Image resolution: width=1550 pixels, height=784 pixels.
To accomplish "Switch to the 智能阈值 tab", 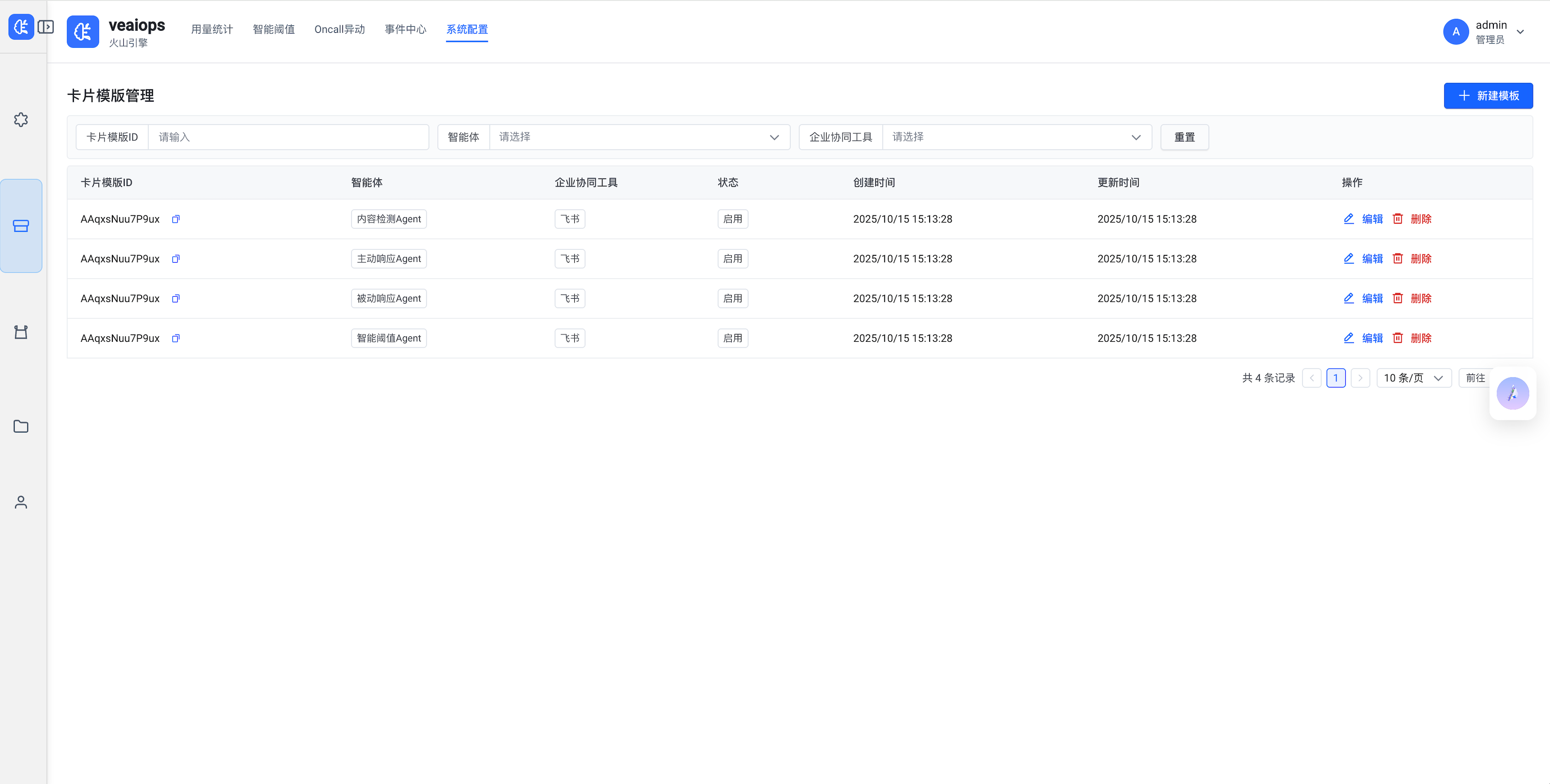I will [x=274, y=29].
